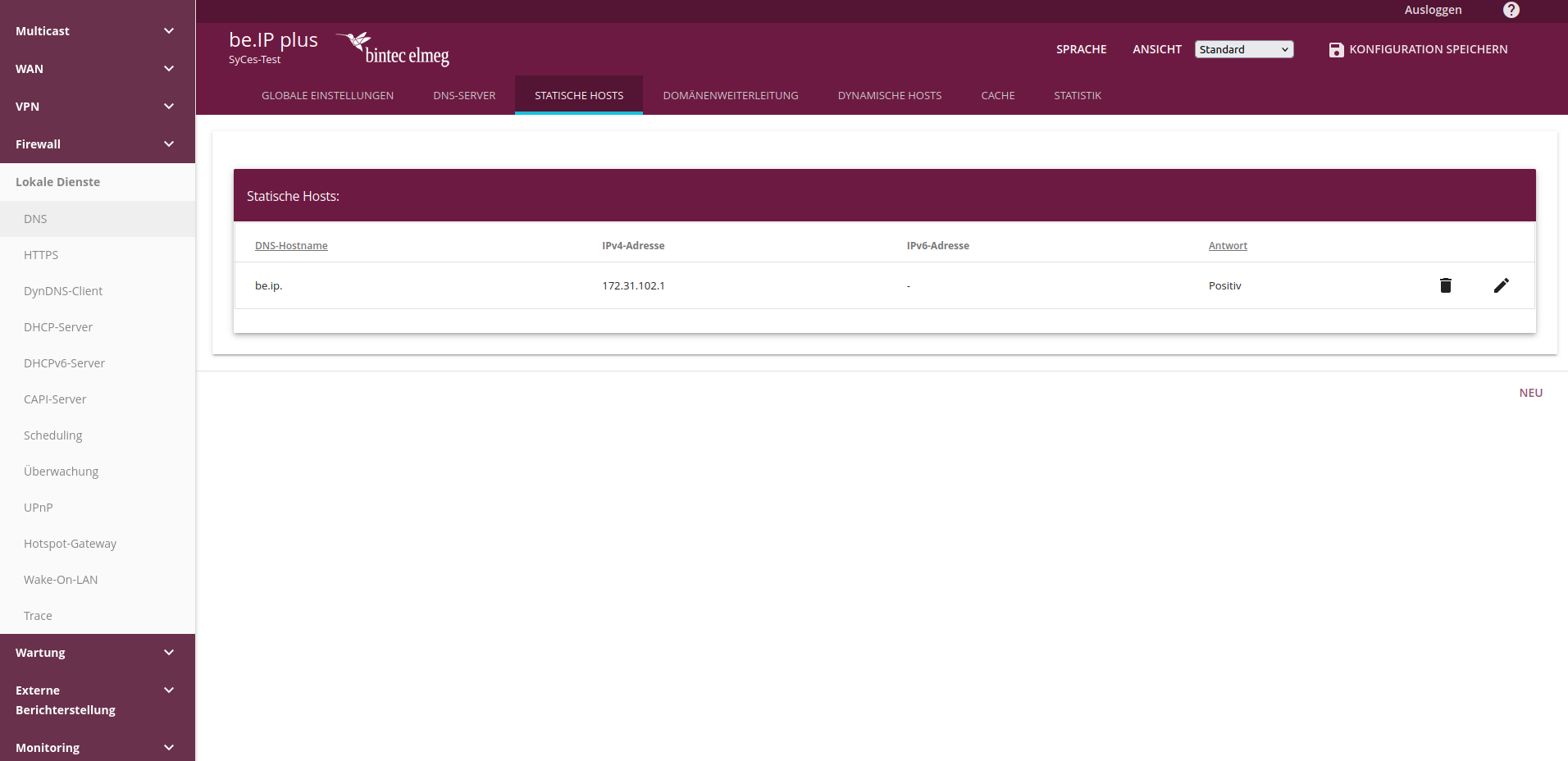The width and height of the screenshot is (1568, 761).
Task: Edit the be.ip. host with pencil icon
Action: pyautogui.click(x=1501, y=285)
